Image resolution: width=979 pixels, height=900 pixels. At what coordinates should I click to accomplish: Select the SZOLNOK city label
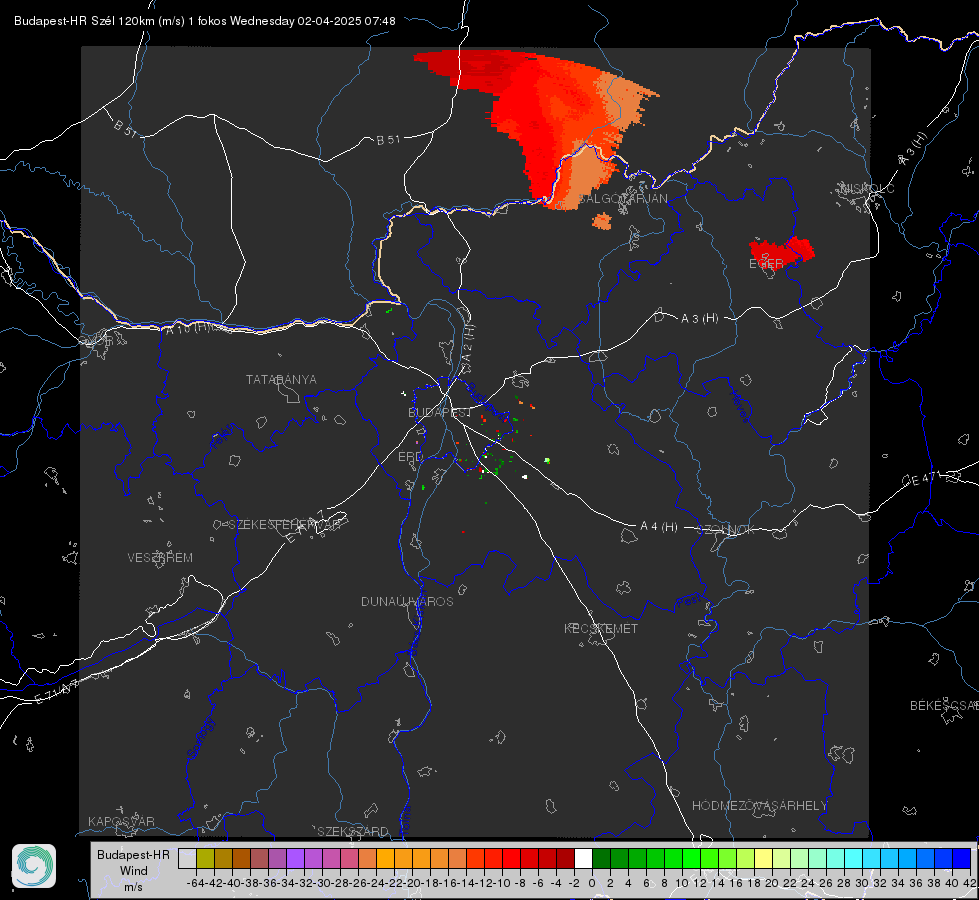point(726,530)
